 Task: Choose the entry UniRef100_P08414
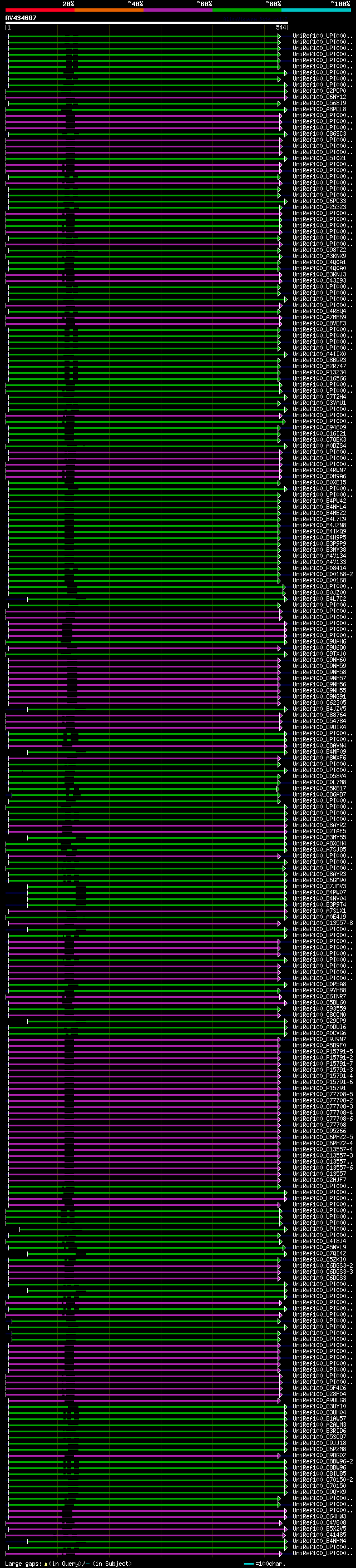(x=319, y=568)
